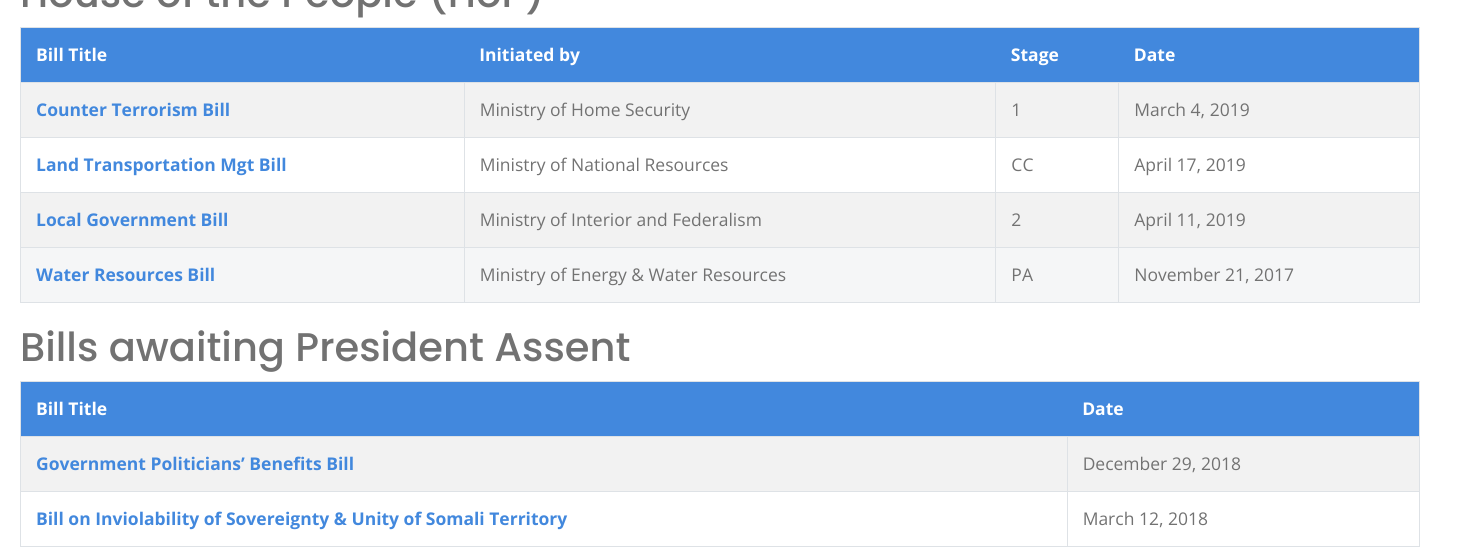Screen dimensions: 1463x557
Task: Click the Stage column header
Action: tap(1034, 55)
